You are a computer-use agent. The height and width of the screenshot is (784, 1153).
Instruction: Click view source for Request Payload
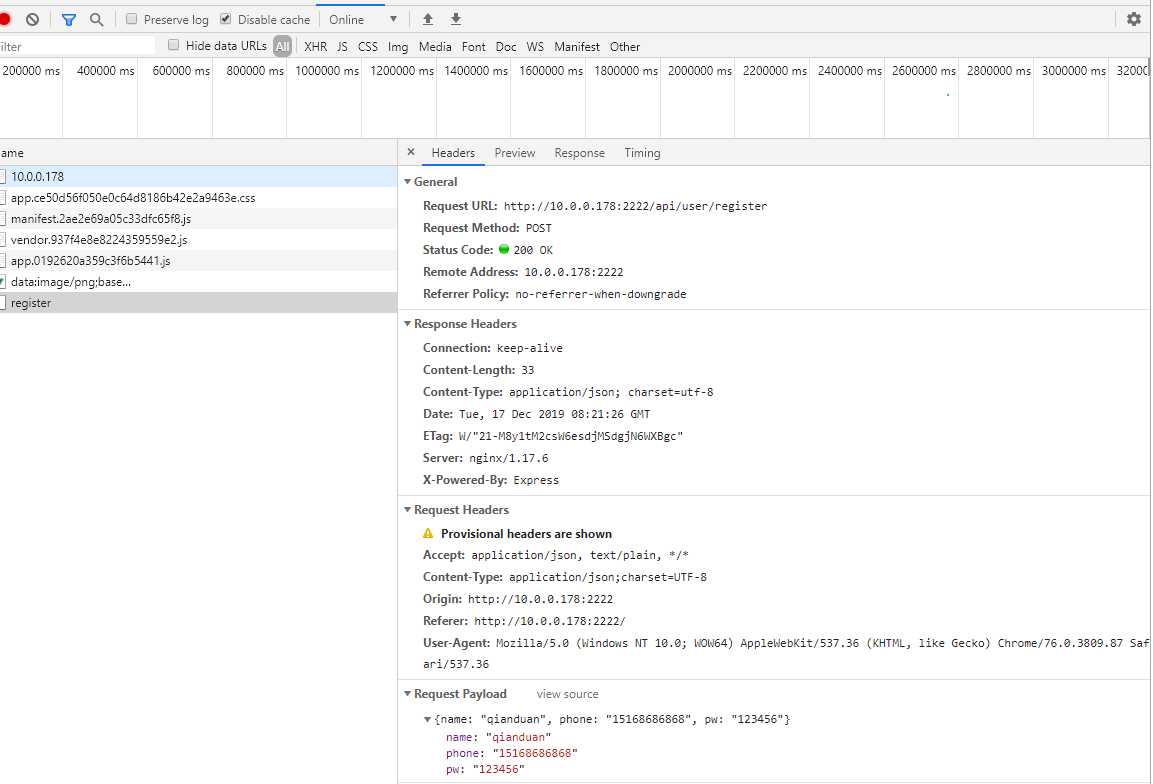(567, 694)
